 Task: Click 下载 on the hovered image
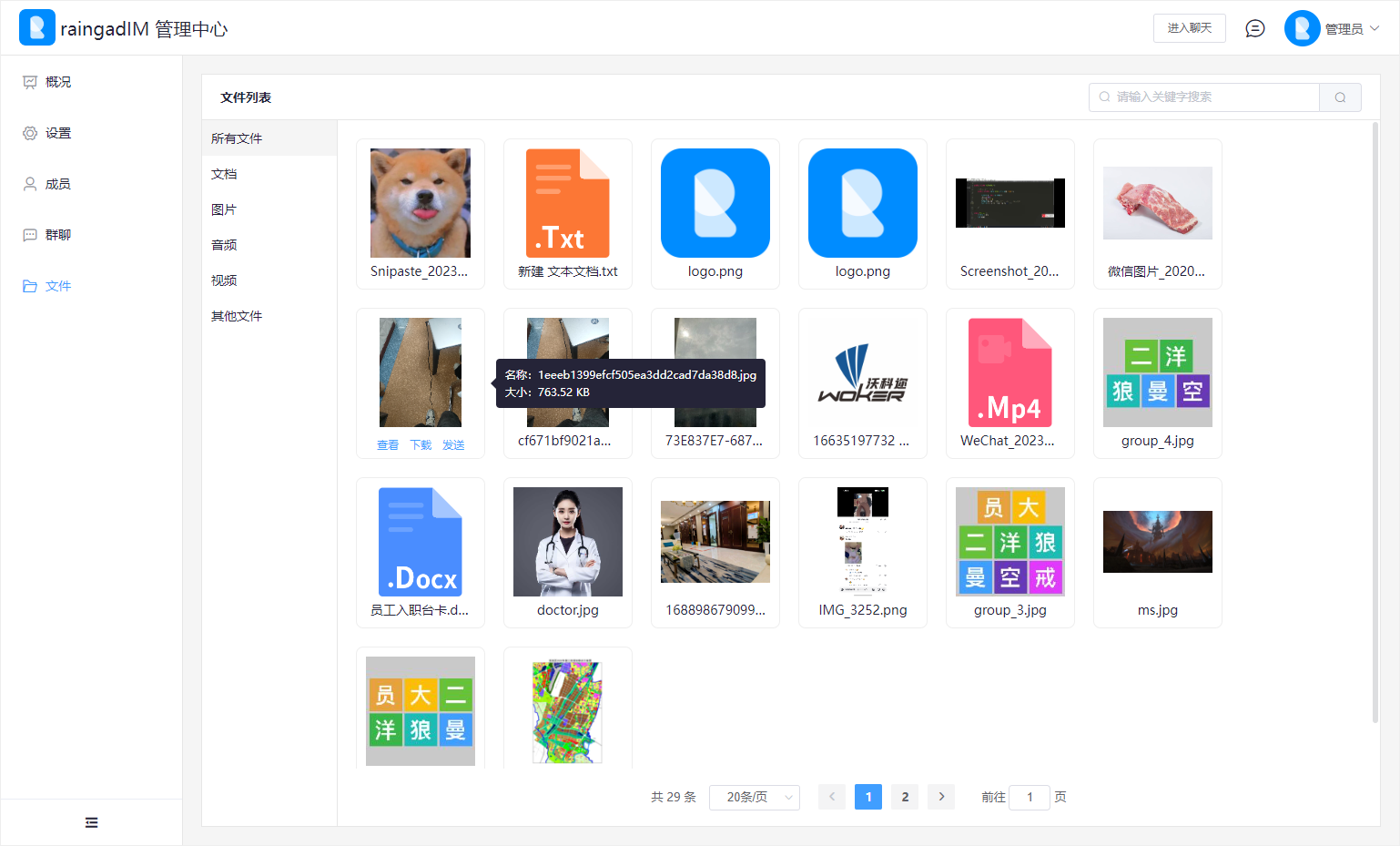coord(421,445)
